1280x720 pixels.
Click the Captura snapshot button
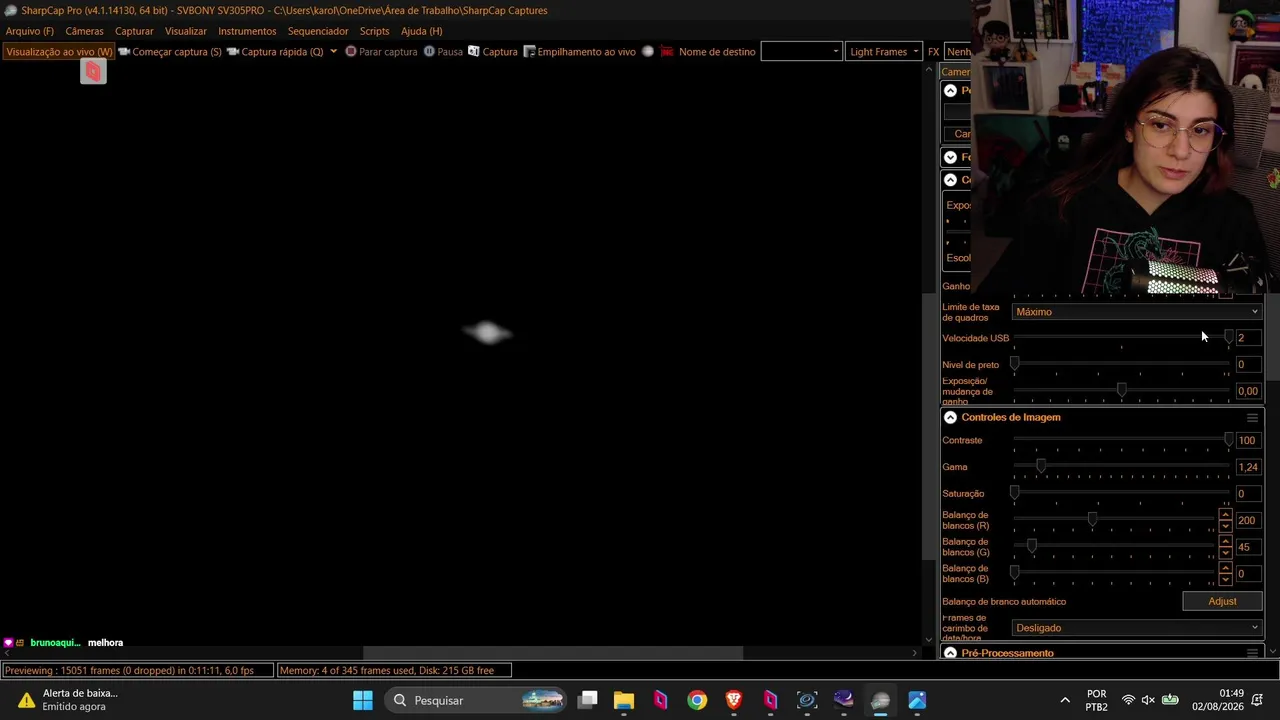pyautogui.click(x=493, y=52)
